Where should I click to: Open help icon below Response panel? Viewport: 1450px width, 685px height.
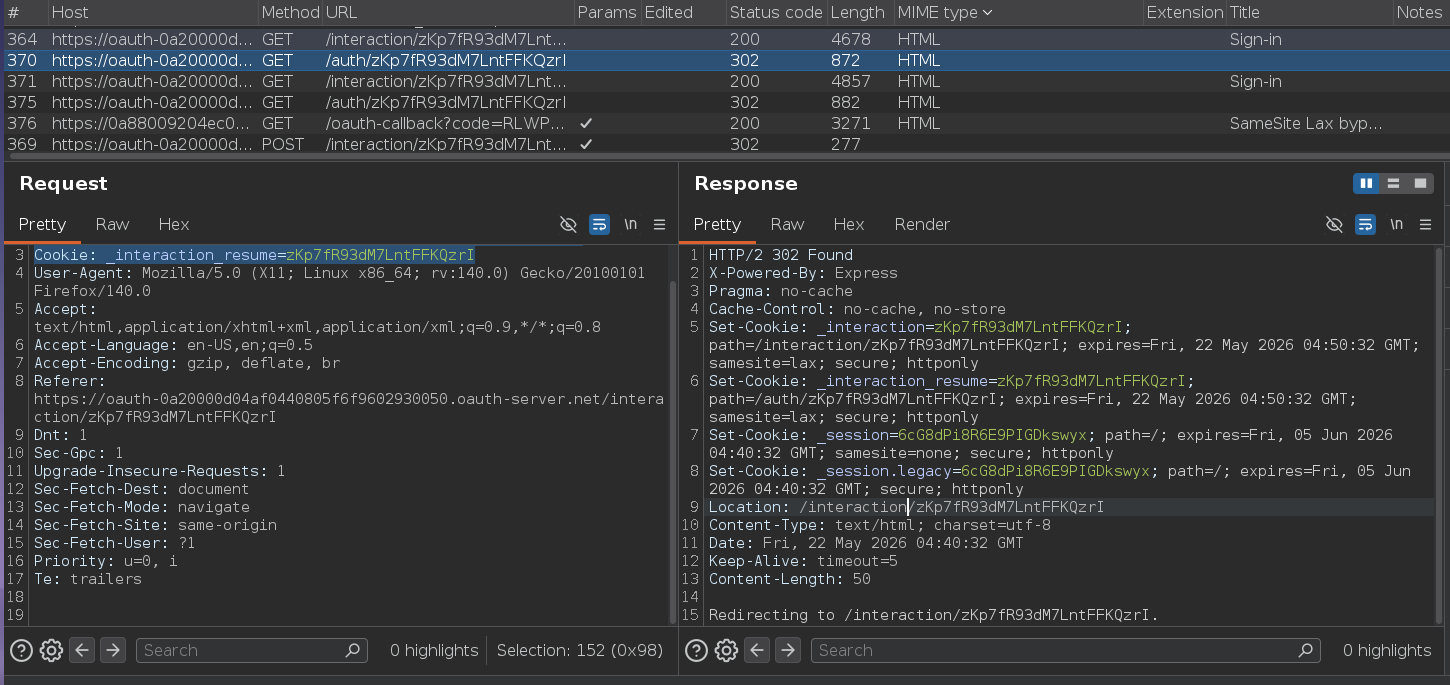point(696,650)
